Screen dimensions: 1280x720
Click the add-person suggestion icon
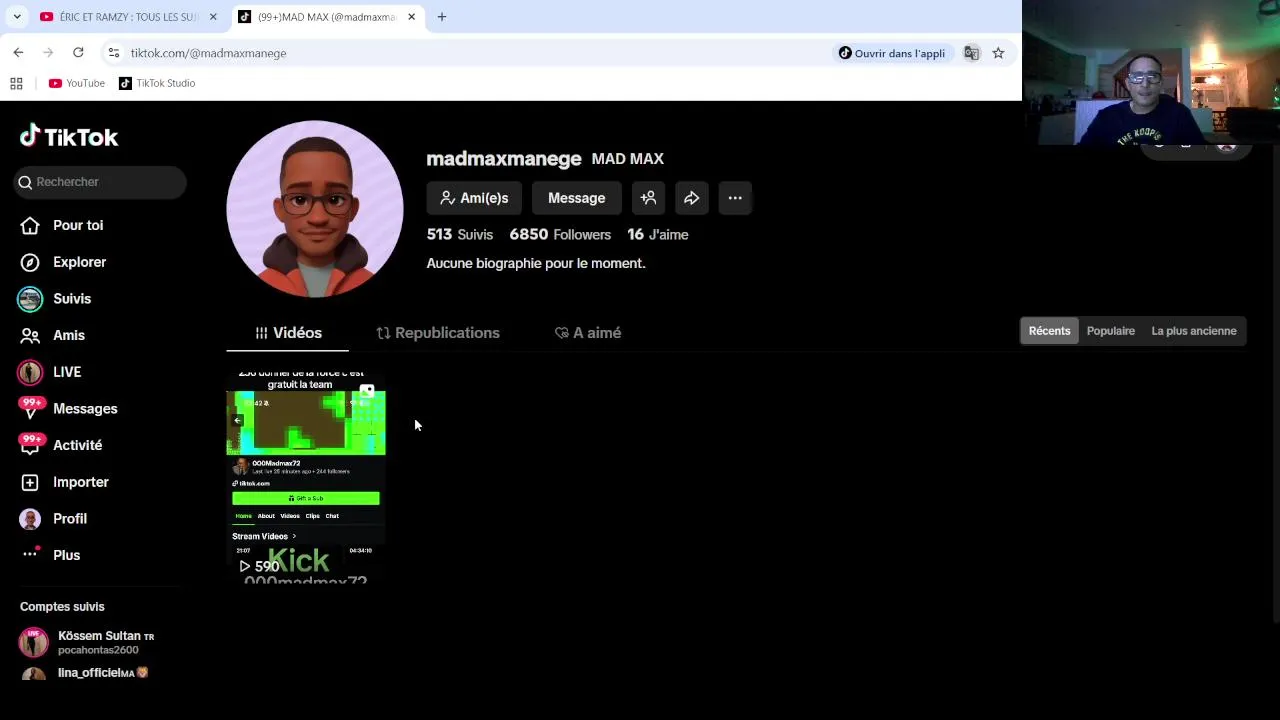(x=648, y=198)
